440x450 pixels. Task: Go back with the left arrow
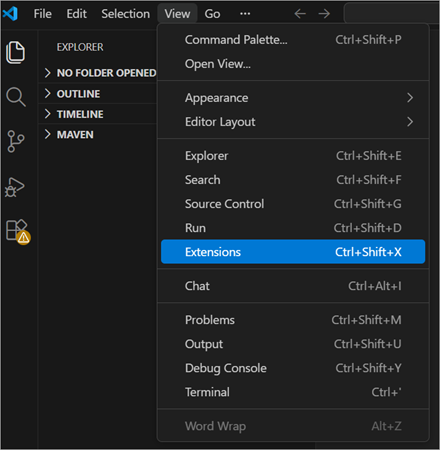pyautogui.click(x=300, y=14)
